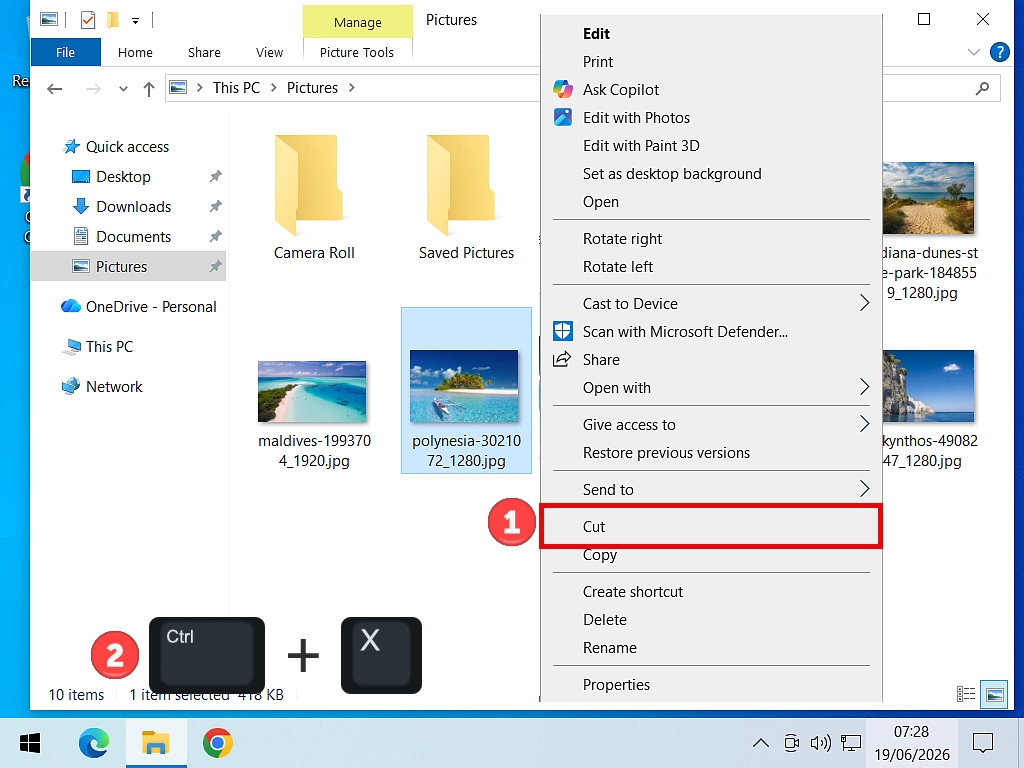Image resolution: width=1024 pixels, height=768 pixels.
Task: Expand Cast to Device submenu
Action: pos(864,303)
